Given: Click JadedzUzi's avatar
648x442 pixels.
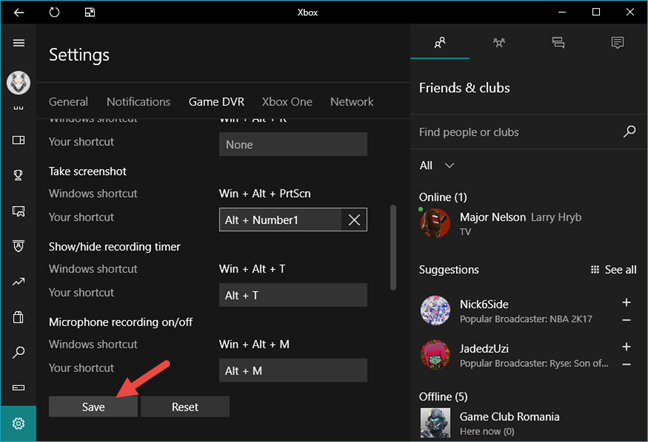Looking at the screenshot, I should click(435, 355).
